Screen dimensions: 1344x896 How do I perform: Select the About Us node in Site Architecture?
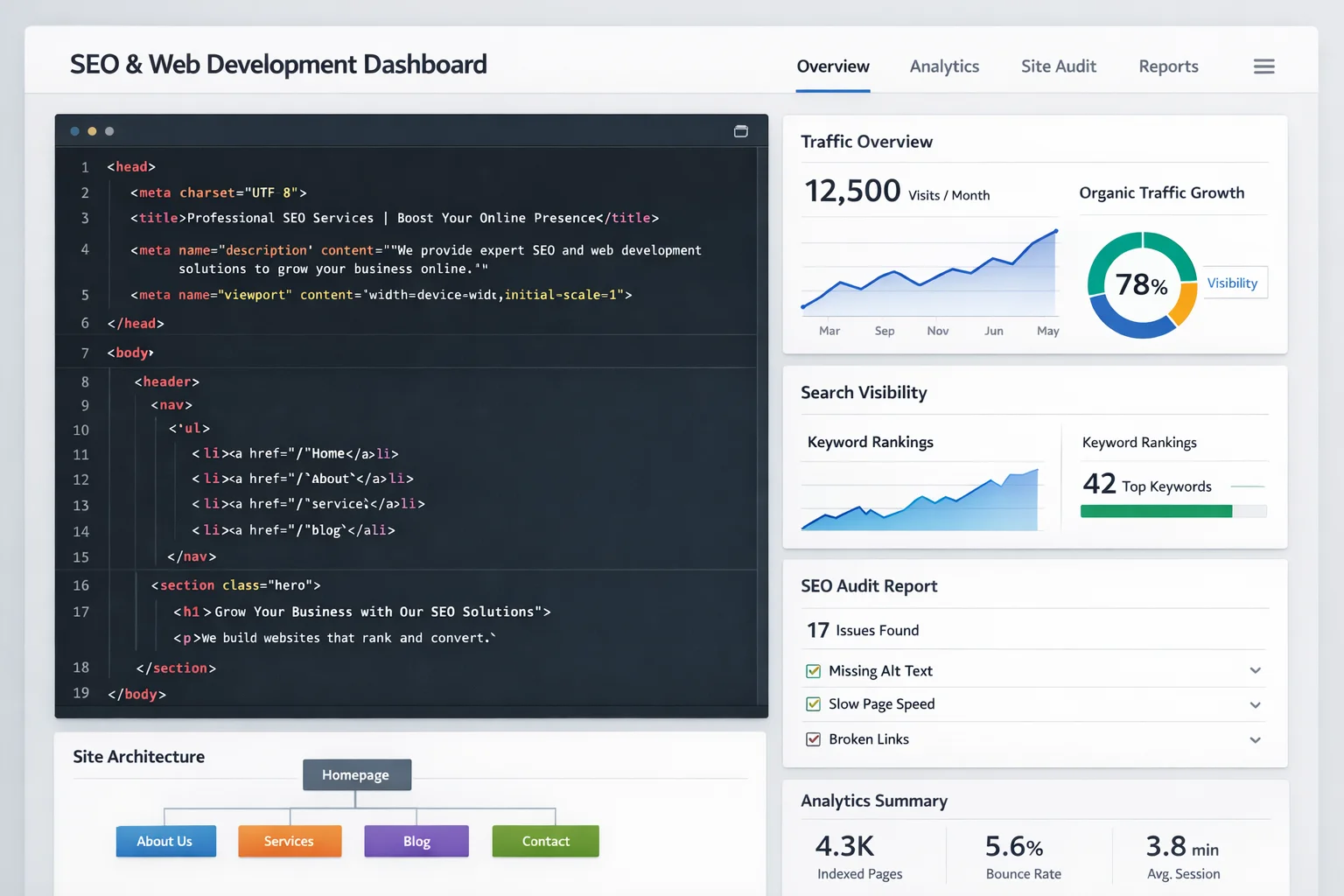point(165,841)
